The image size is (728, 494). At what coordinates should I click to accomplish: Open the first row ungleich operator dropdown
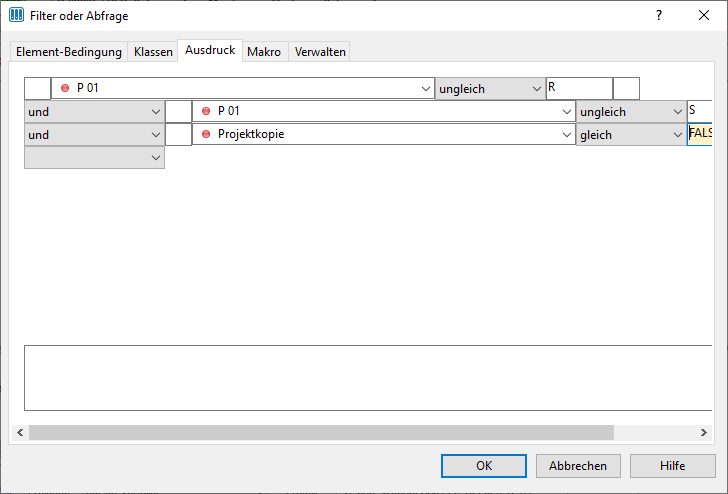[490, 88]
